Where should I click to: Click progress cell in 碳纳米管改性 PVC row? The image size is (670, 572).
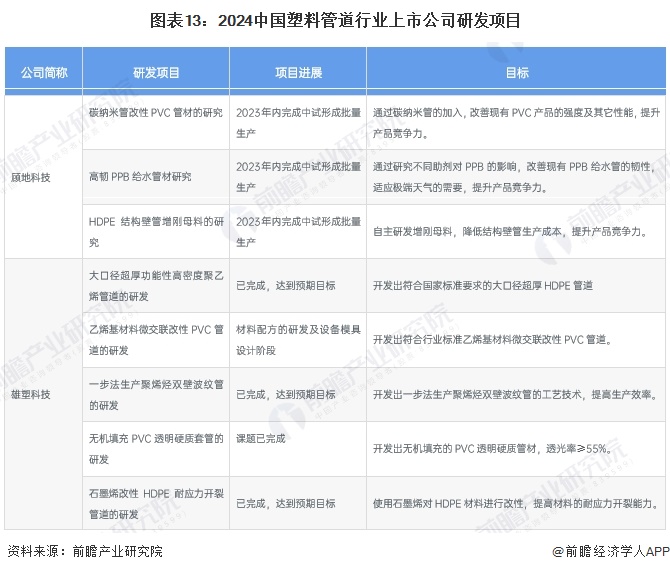click(298, 123)
